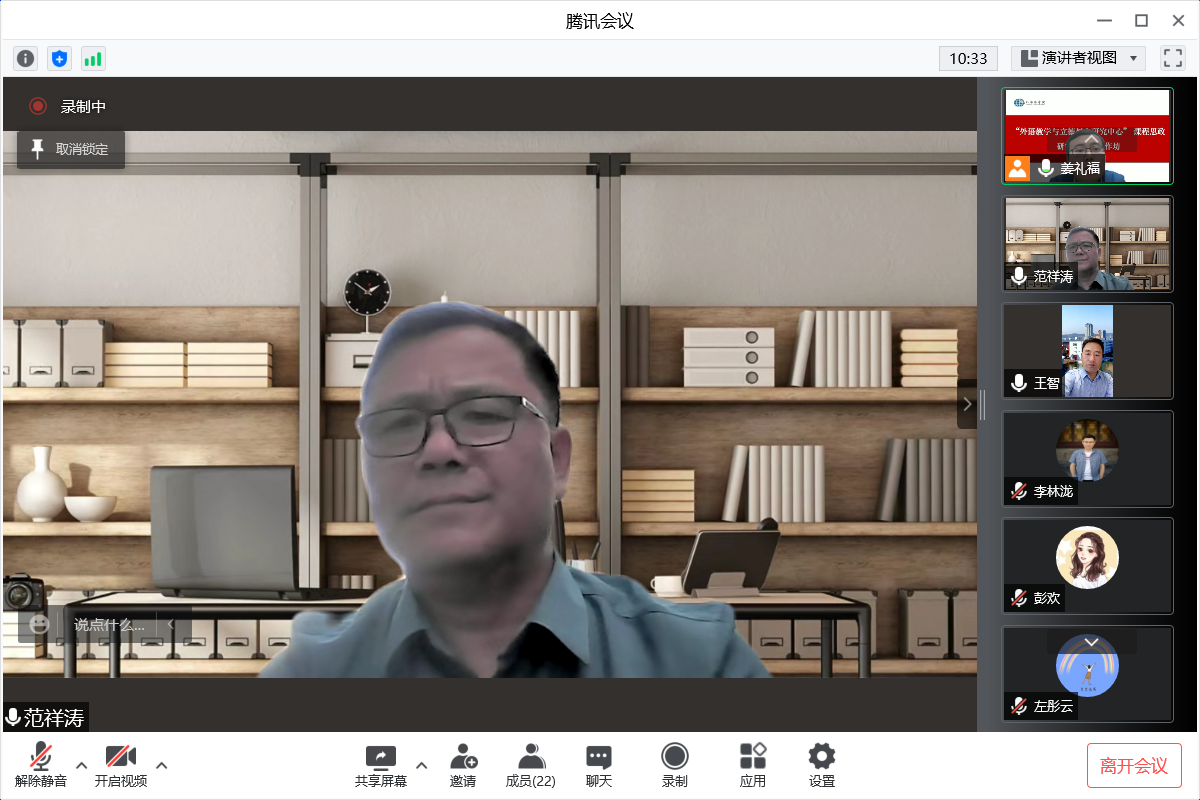Click the 说点什么 chat input box

point(110,624)
